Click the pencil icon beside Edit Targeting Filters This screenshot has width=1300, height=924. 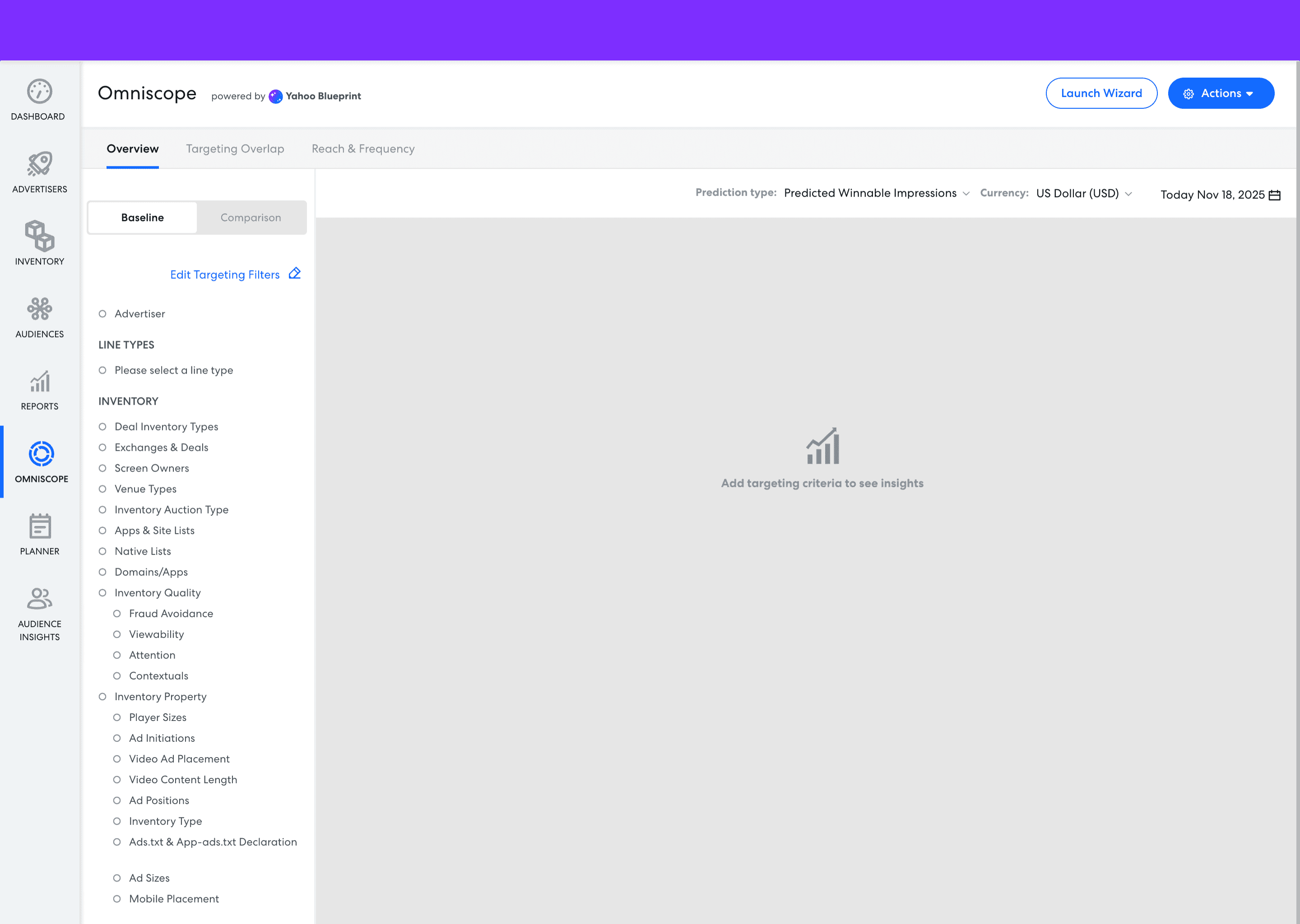tap(294, 274)
